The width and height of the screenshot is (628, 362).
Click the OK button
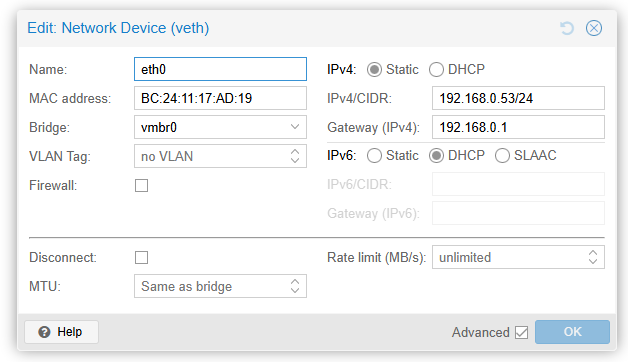(x=572, y=332)
